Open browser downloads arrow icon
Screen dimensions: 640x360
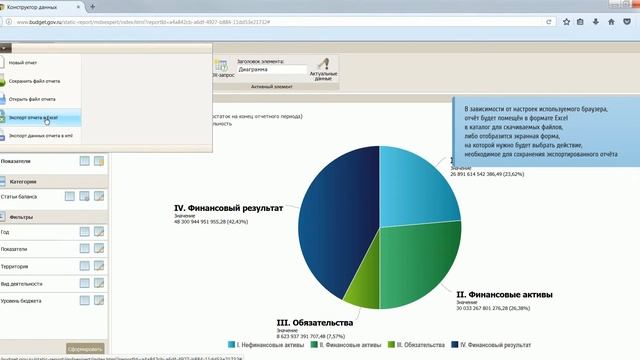tap(596, 22)
